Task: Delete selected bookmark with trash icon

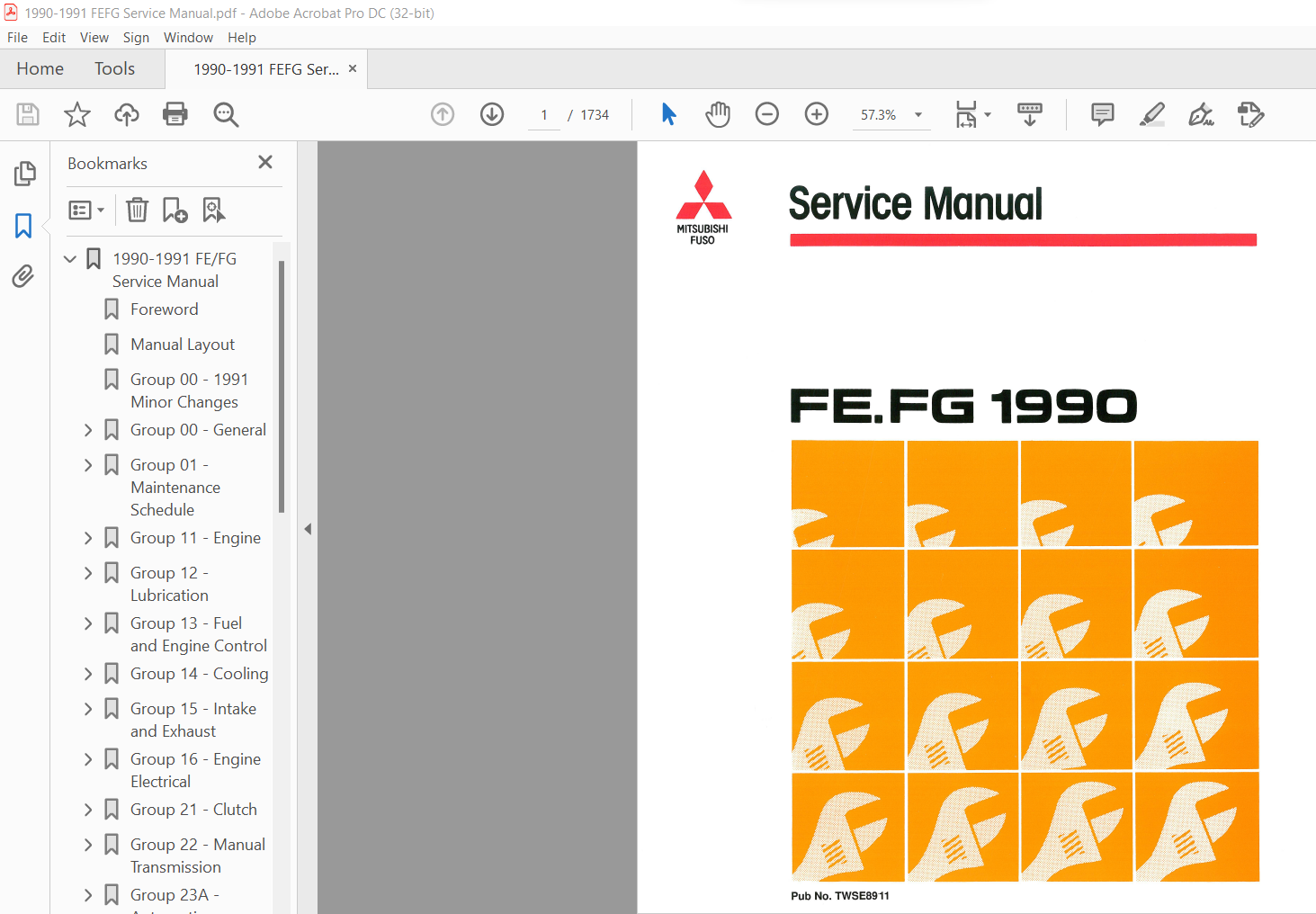Action: tap(137, 210)
